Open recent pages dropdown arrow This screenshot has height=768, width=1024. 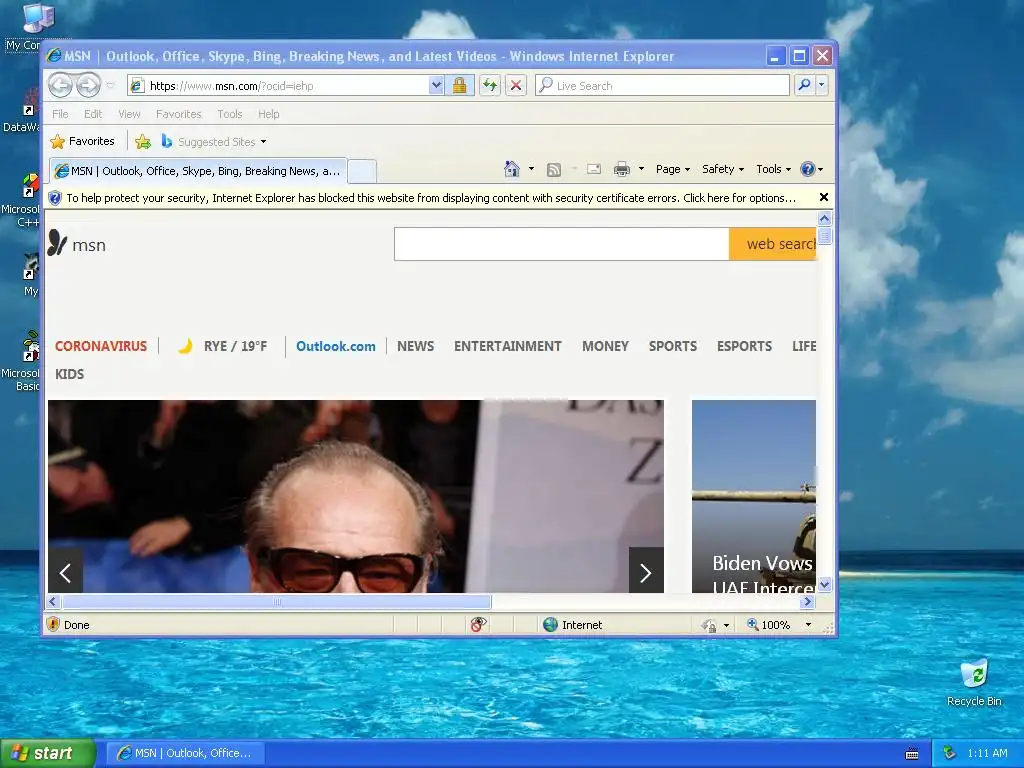click(x=110, y=86)
